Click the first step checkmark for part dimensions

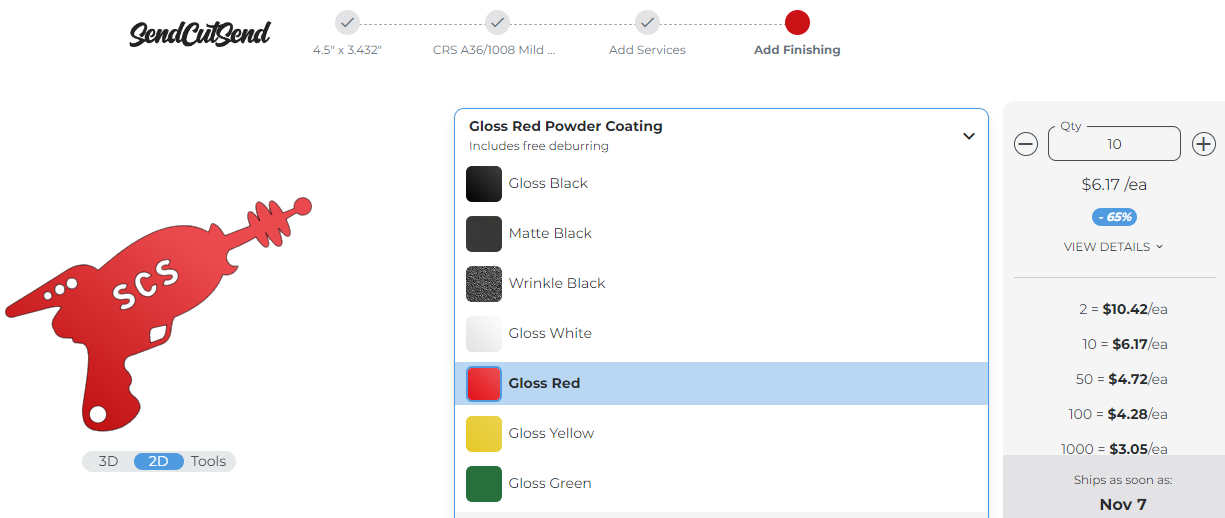[347, 22]
